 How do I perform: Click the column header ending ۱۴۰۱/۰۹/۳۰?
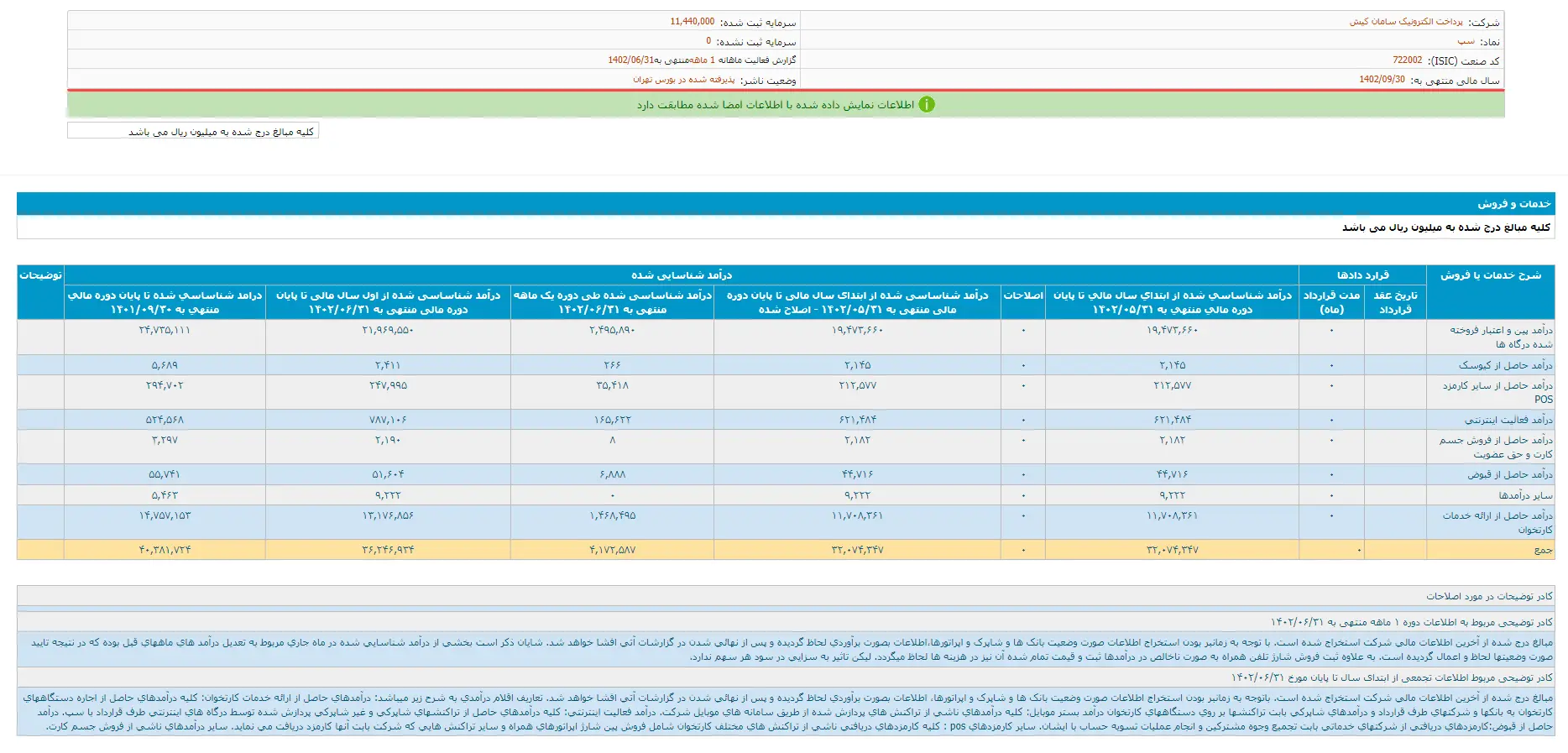coord(165,302)
